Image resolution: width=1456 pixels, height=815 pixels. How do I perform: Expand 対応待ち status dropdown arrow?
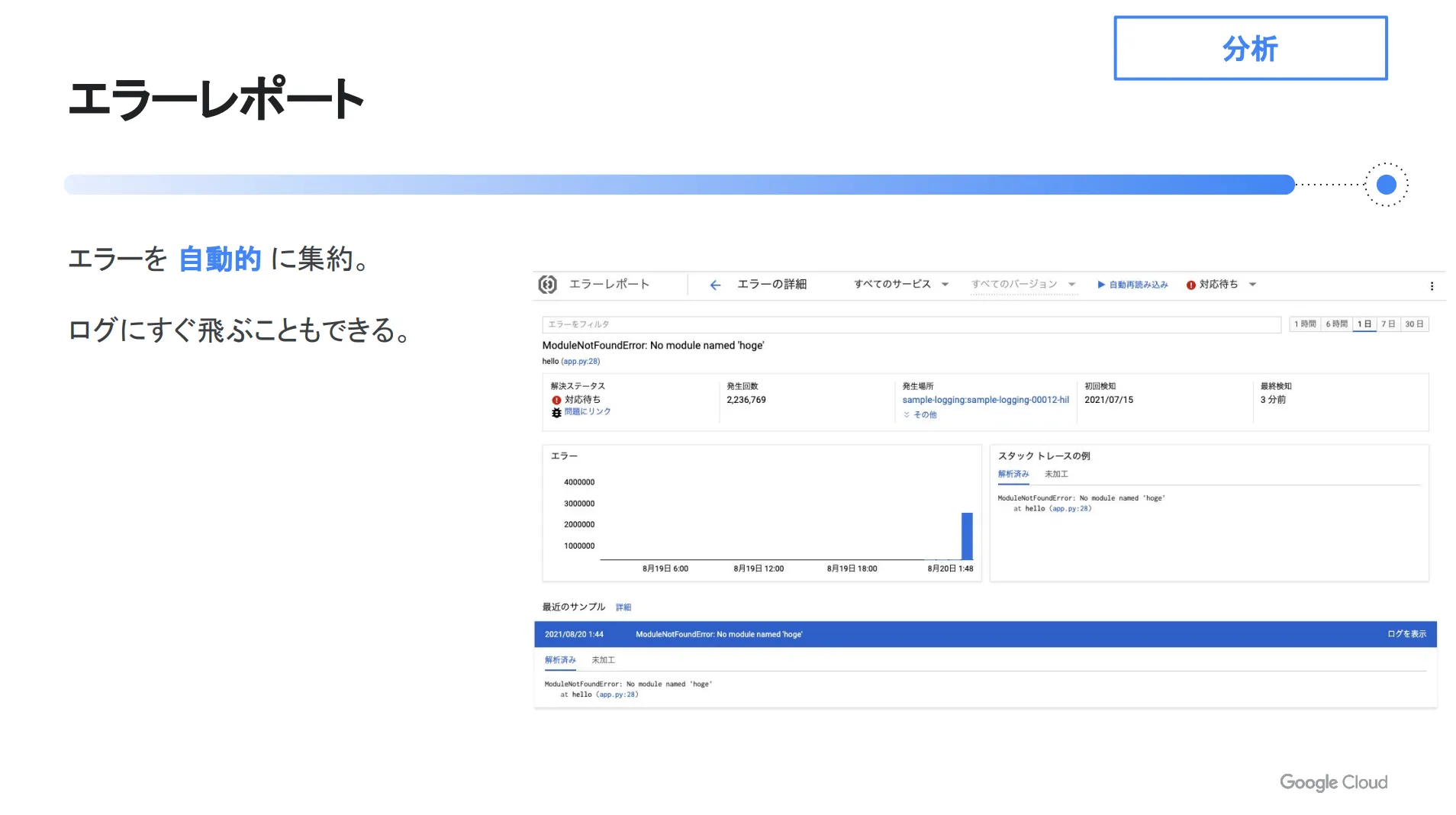(x=1251, y=284)
